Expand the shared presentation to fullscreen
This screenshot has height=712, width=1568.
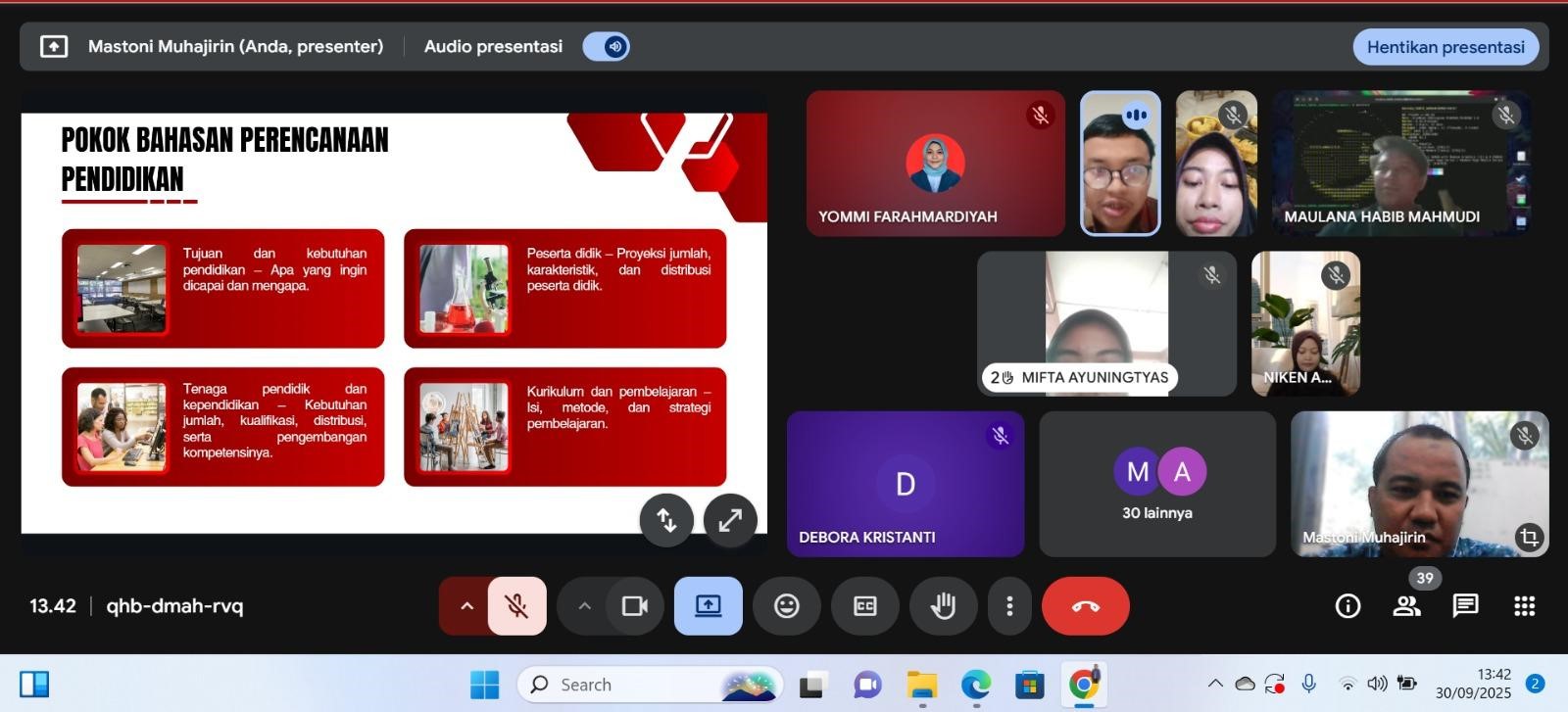(730, 520)
